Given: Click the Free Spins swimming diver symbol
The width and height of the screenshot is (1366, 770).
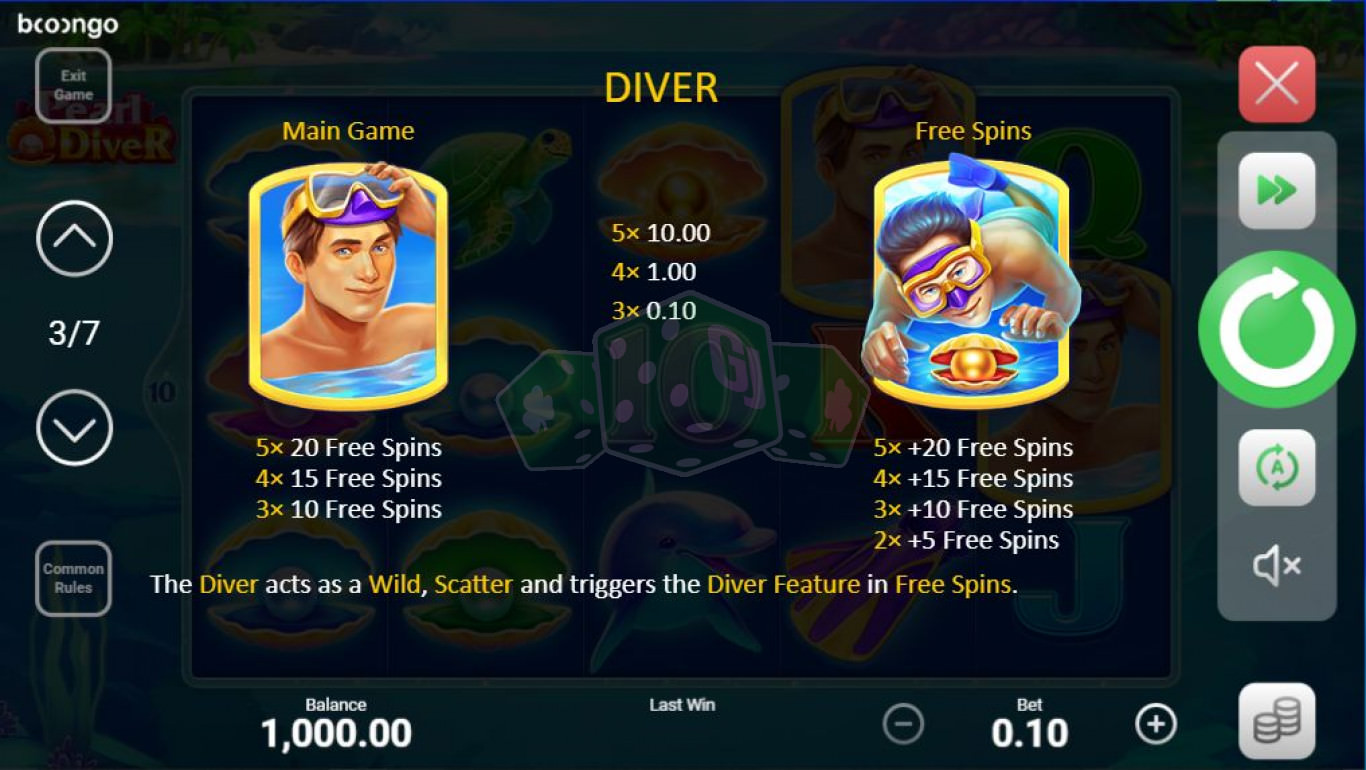Looking at the screenshot, I should (972, 280).
